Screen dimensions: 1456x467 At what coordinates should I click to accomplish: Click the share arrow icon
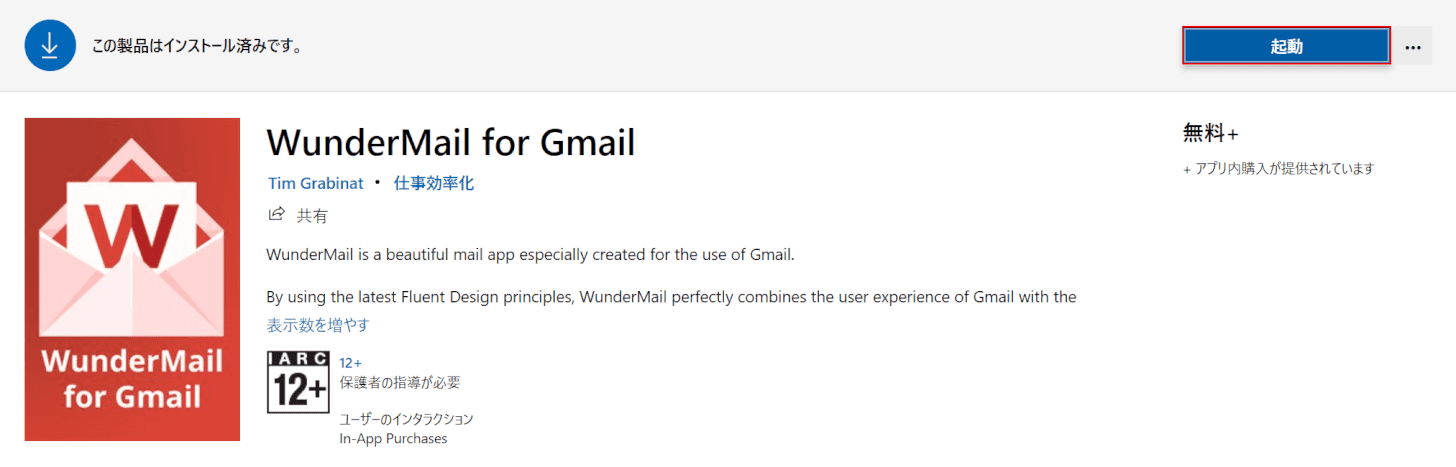[276, 214]
